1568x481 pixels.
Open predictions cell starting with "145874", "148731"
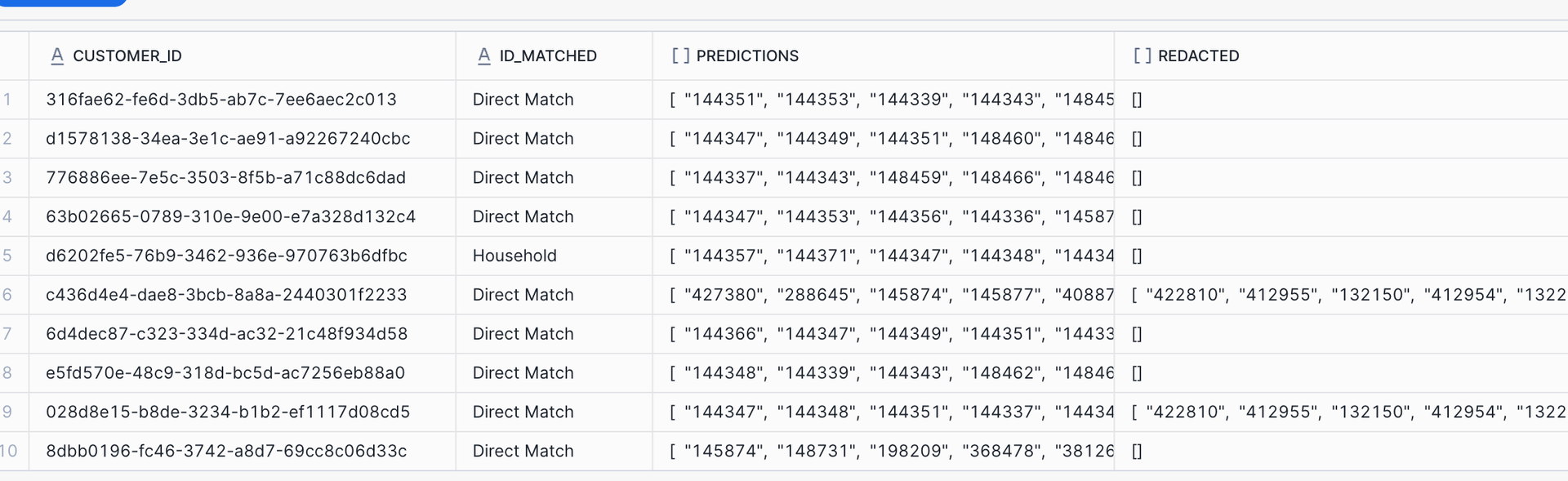click(883, 451)
